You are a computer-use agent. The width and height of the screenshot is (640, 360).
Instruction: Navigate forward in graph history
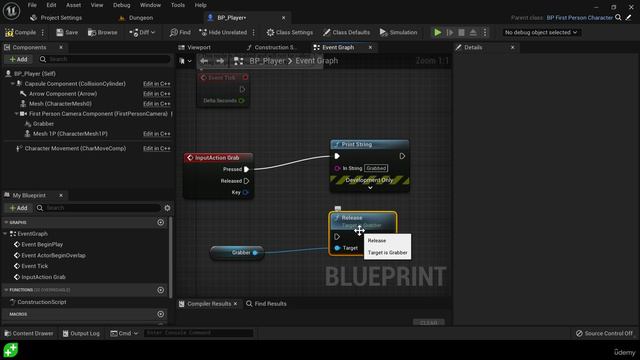[220, 61]
